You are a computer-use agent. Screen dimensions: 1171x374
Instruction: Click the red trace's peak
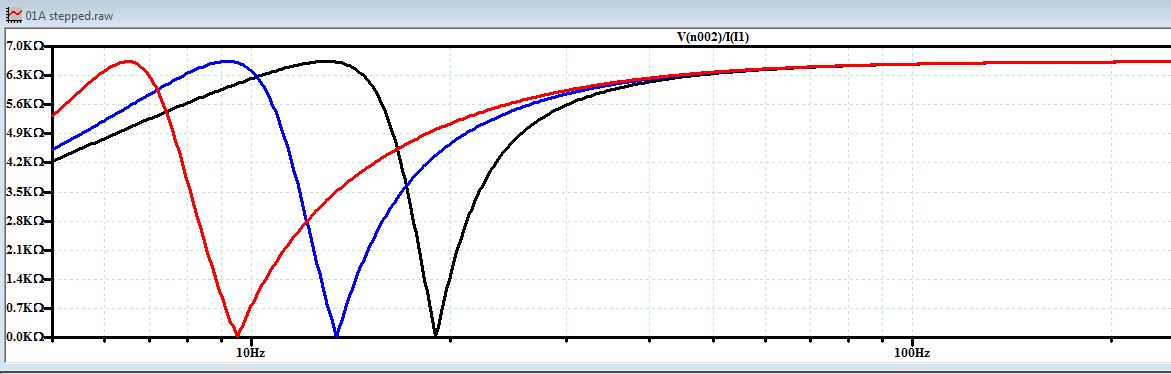(x=128, y=61)
